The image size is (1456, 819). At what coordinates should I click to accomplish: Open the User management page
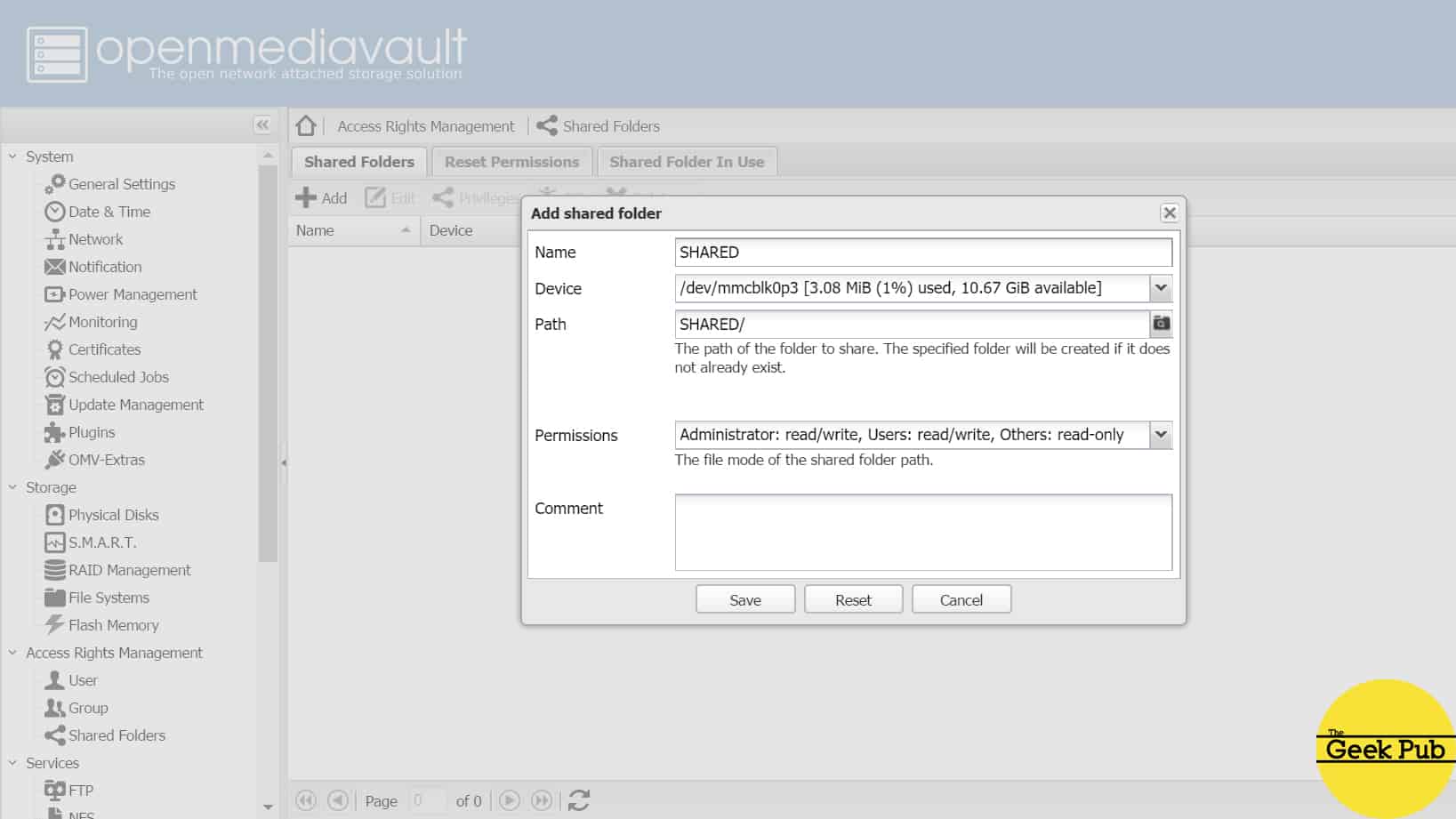click(71, 680)
